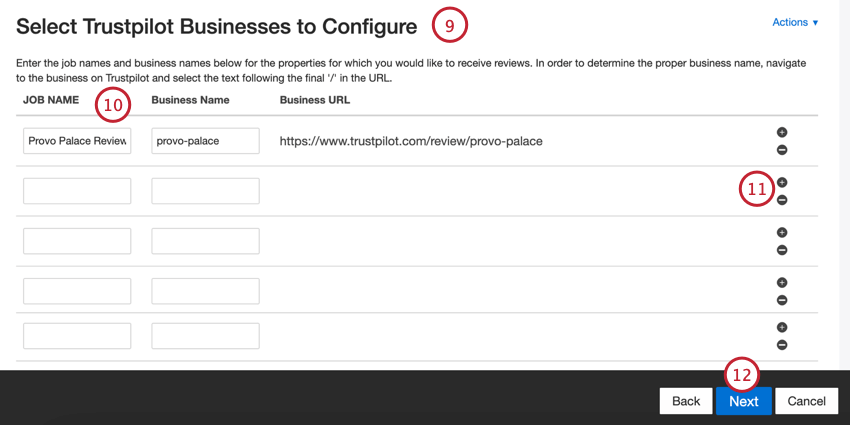Add row using second row's plus icon
This screenshot has height=425, width=850.
[782, 183]
